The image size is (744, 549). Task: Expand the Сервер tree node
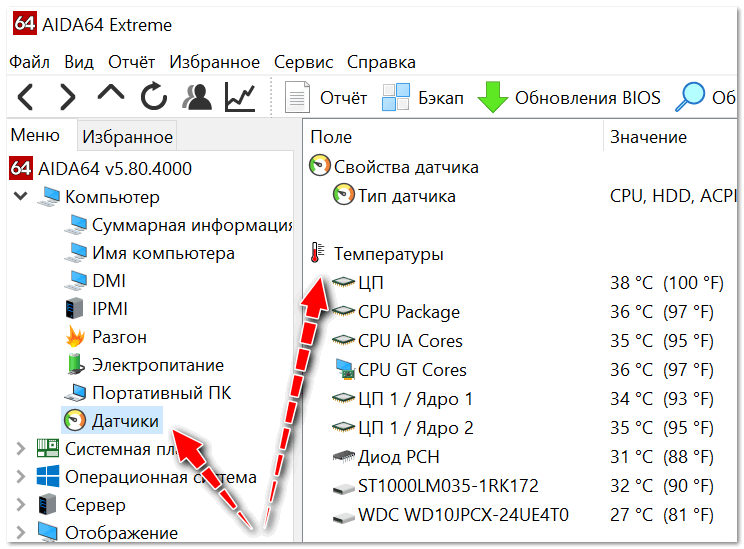pyautogui.click(x=20, y=504)
